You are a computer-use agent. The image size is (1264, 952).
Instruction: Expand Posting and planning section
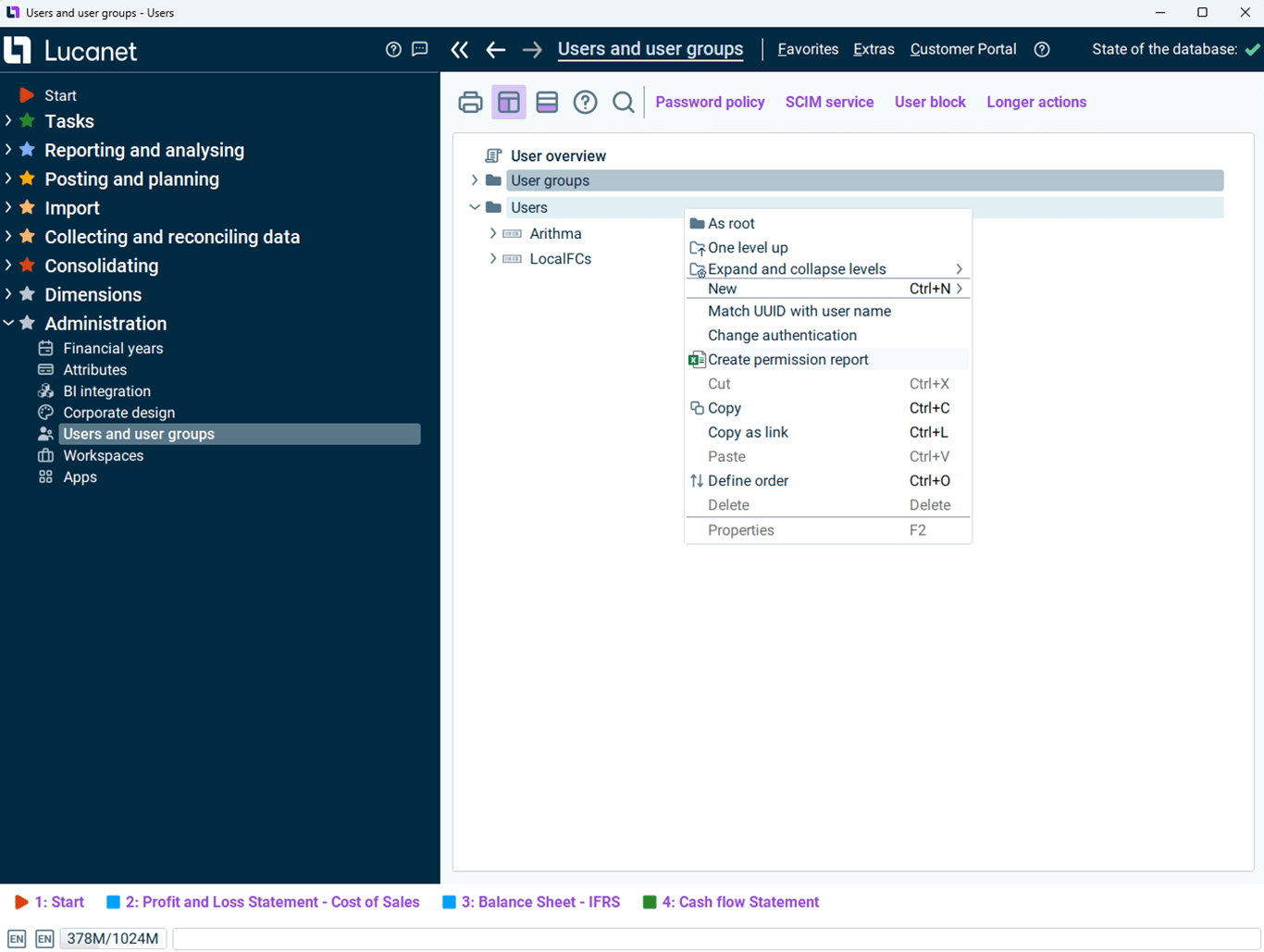[x=8, y=179]
